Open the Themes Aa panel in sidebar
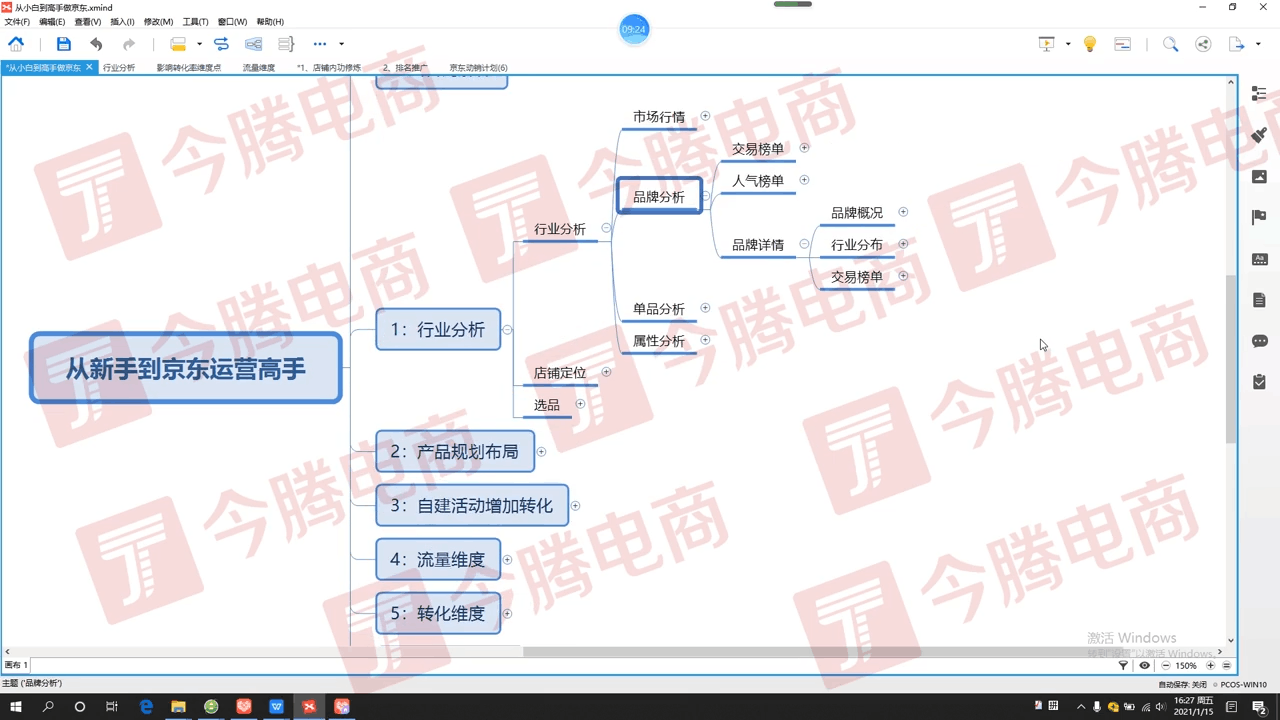Image resolution: width=1280 pixels, height=720 pixels. [x=1259, y=259]
